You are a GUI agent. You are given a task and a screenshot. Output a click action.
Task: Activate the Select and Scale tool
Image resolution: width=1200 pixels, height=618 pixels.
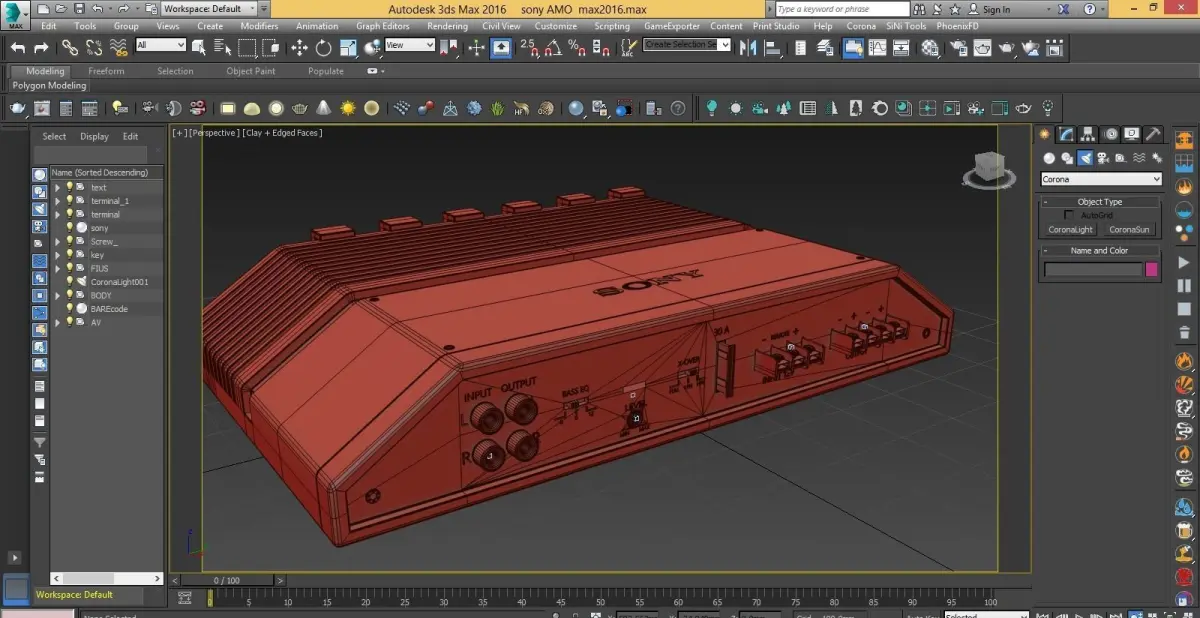click(x=348, y=47)
